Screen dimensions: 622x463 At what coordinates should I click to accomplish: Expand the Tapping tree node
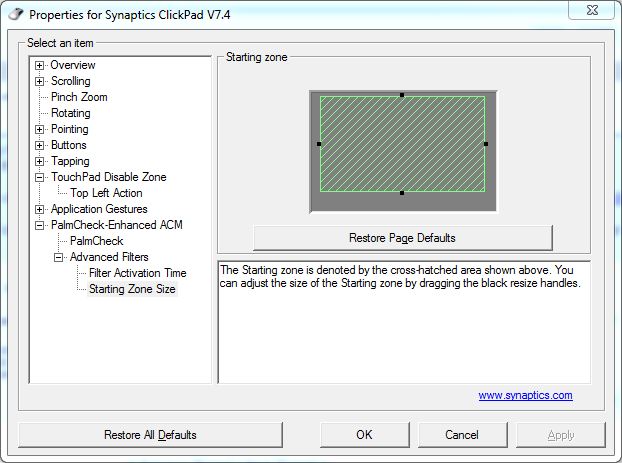tap(39, 161)
